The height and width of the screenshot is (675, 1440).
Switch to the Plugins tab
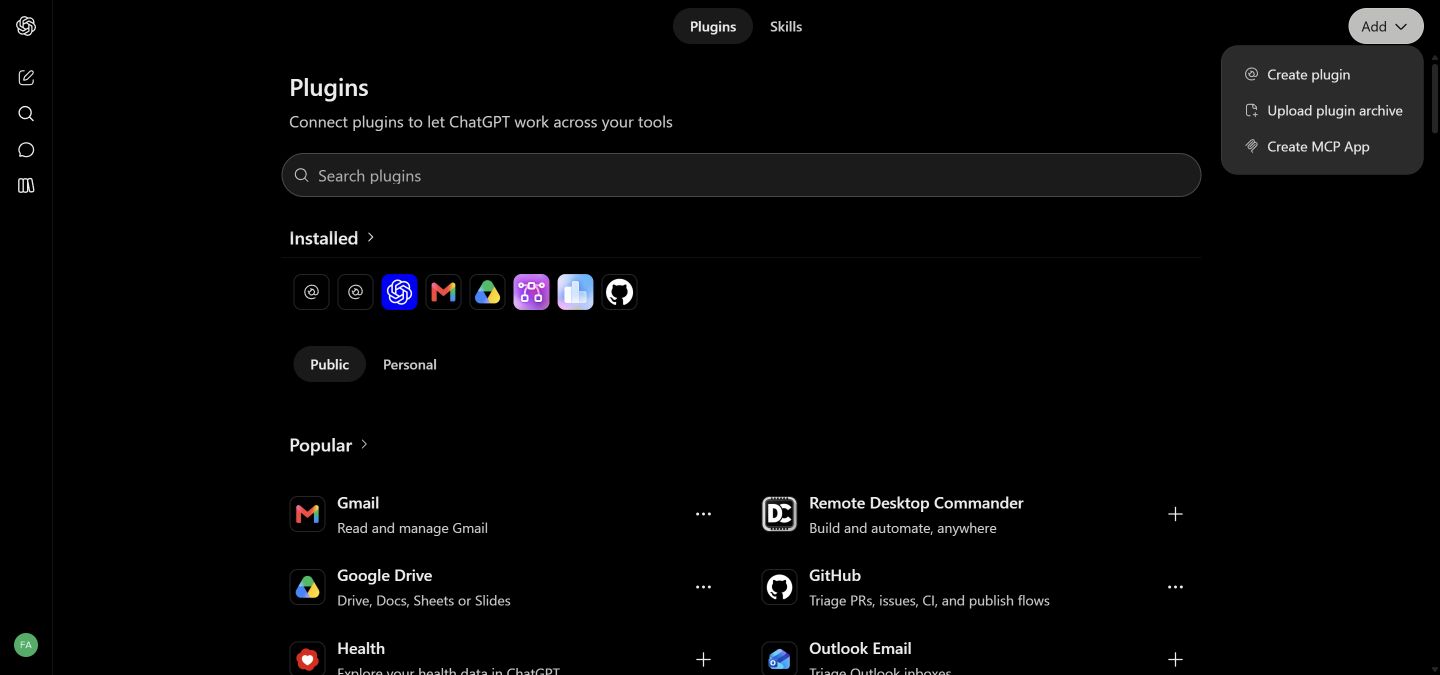(713, 27)
